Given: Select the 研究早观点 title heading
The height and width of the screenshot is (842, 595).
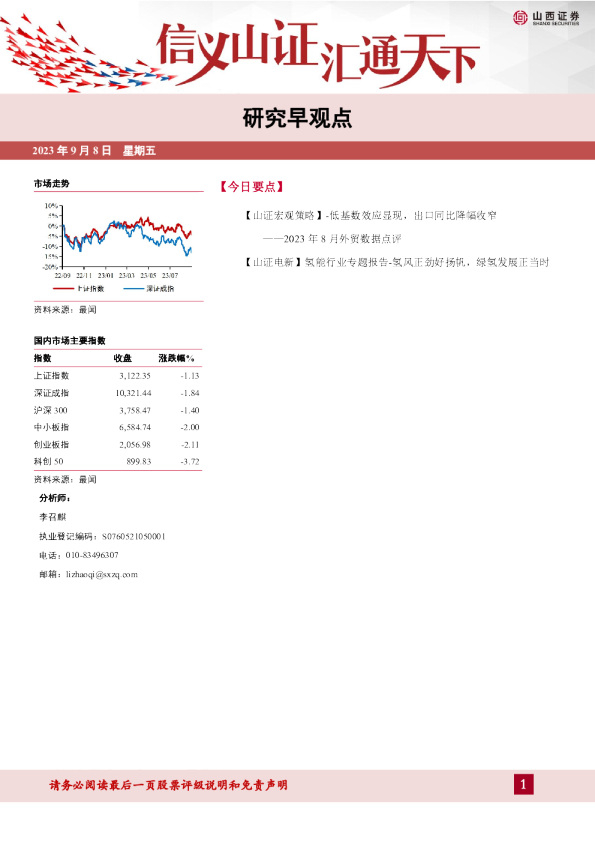Looking at the screenshot, I should point(297,118).
